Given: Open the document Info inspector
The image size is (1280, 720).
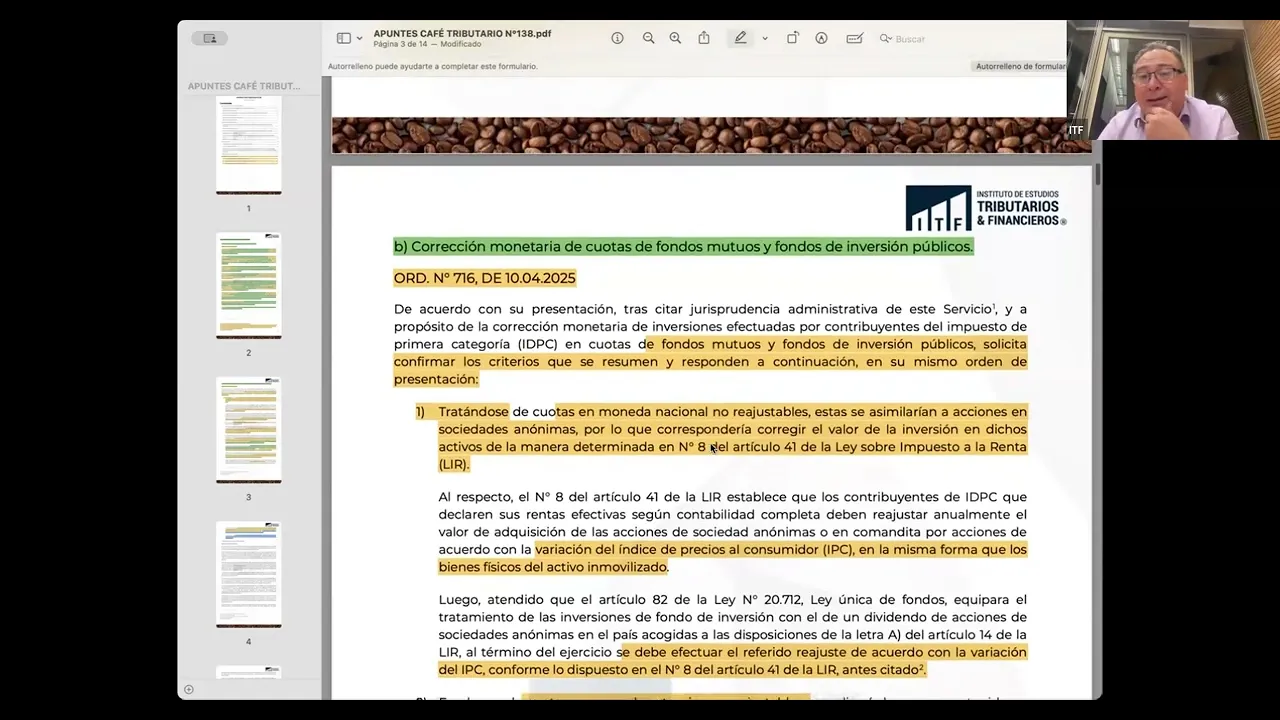Looking at the screenshot, I should click(x=617, y=37).
